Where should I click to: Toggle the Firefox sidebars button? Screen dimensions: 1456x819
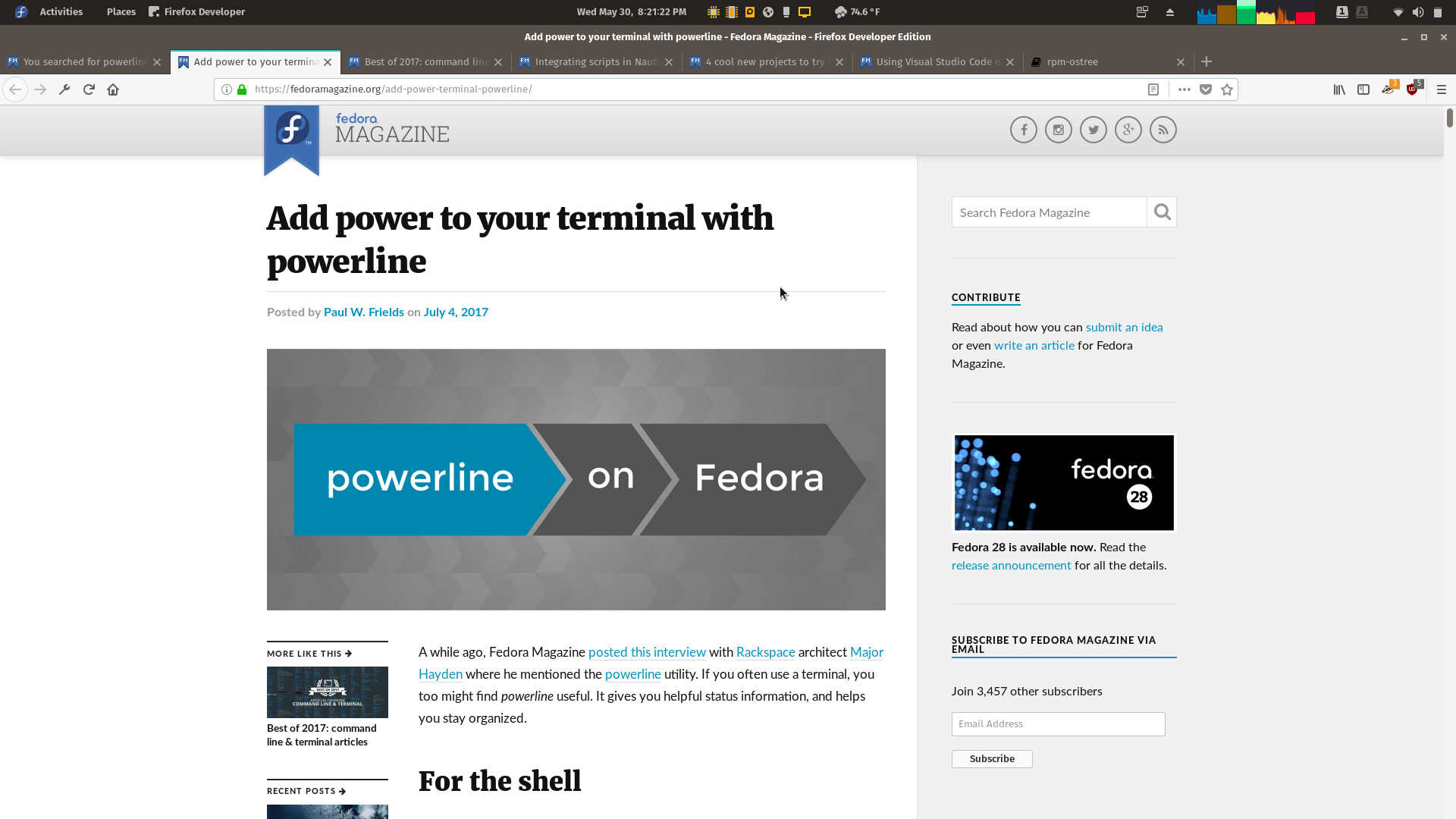pos(1363,89)
